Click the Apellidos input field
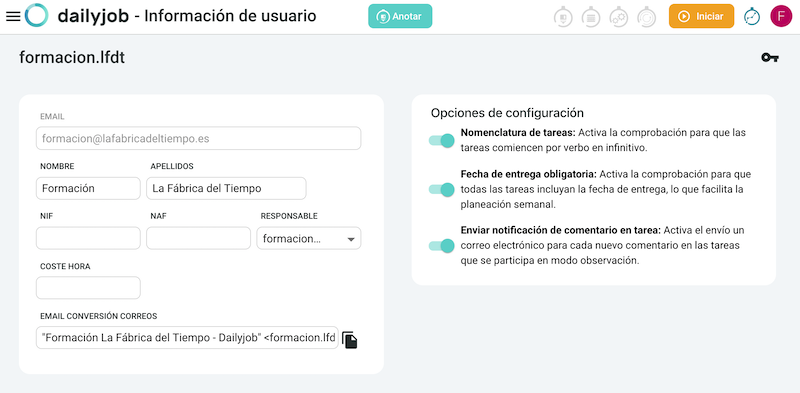 click(226, 188)
